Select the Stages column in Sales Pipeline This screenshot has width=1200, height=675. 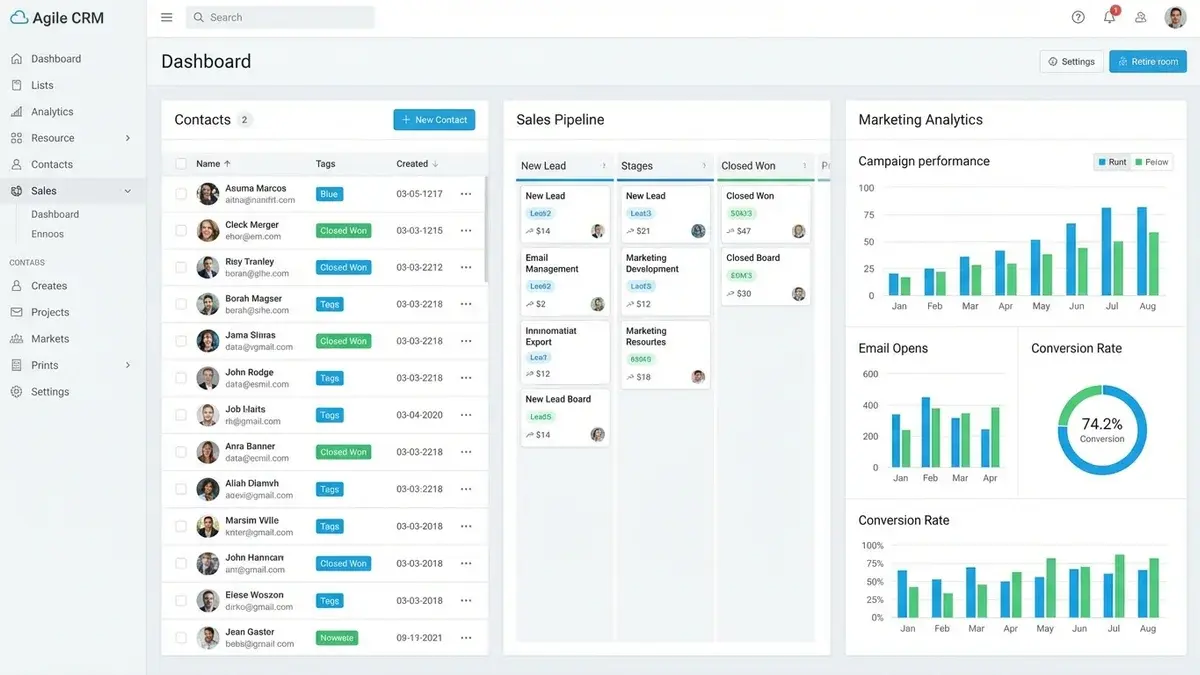pos(640,165)
